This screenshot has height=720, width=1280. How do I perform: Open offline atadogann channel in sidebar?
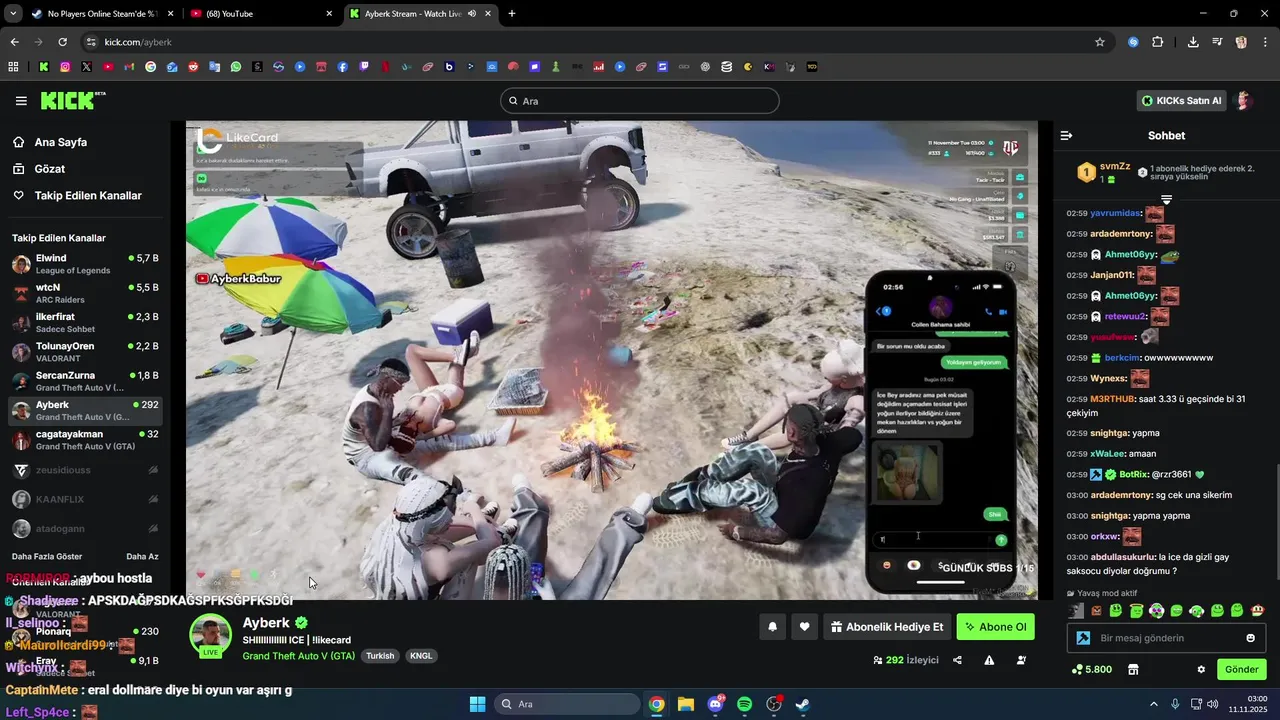pyautogui.click(x=85, y=529)
